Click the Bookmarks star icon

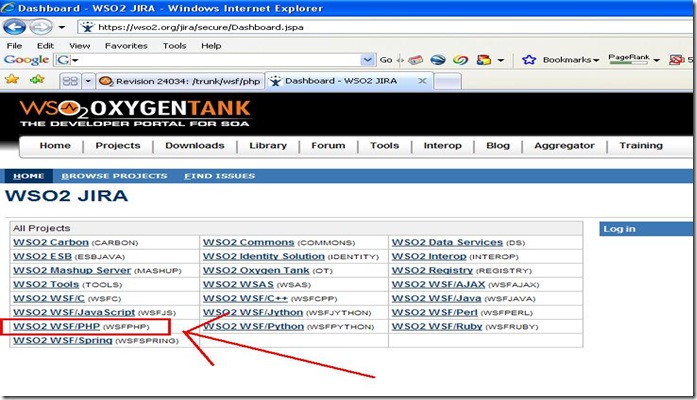[529, 60]
